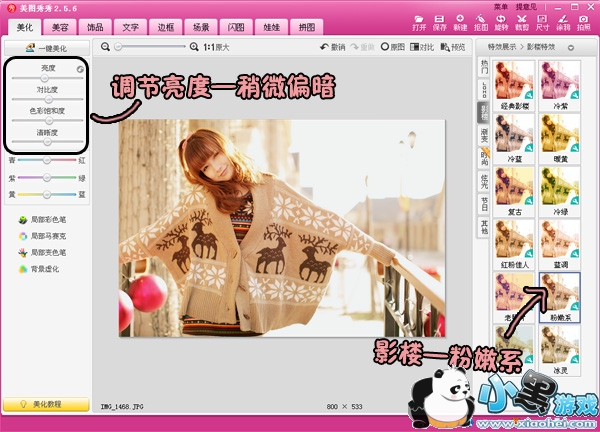This screenshot has width=600, height=432.
Task: Toggle the 对比 compare view
Action: point(426,47)
